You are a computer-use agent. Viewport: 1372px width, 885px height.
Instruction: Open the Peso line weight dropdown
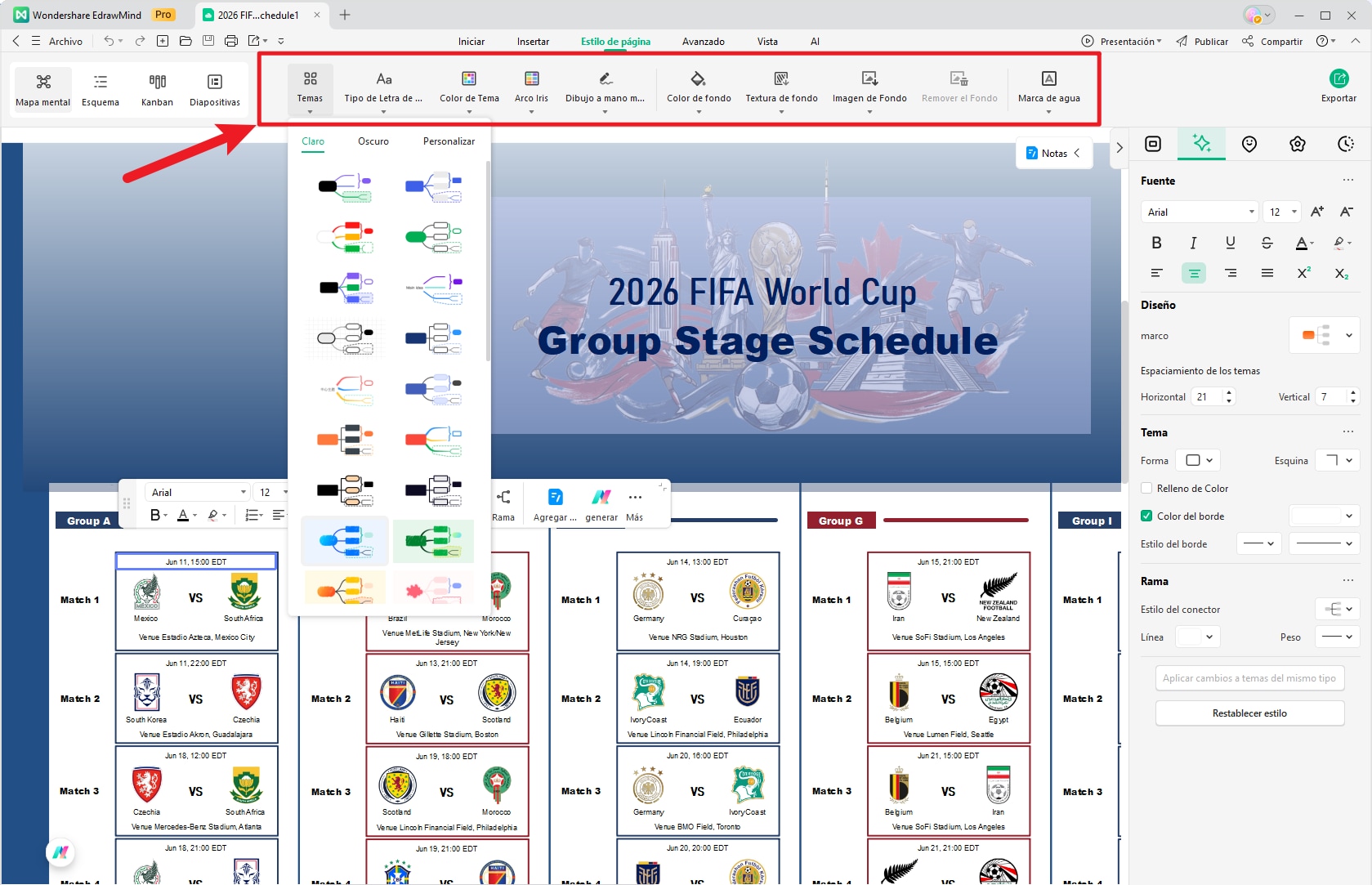pos(1337,637)
